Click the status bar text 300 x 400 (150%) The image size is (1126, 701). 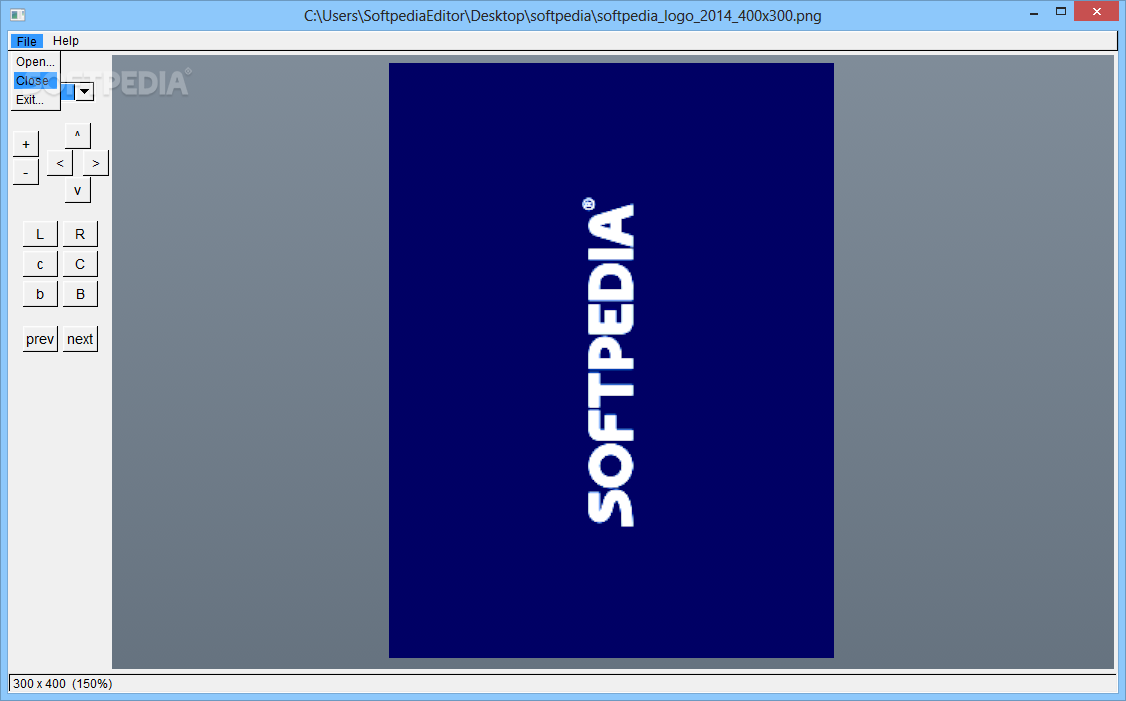pyautogui.click(x=62, y=684)
